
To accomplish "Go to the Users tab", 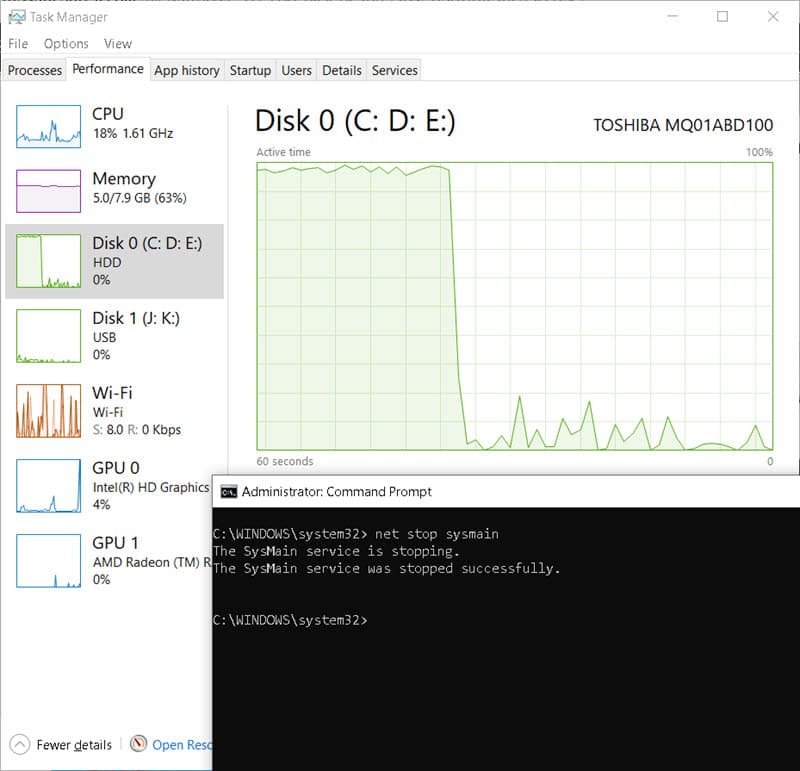I will click(296, 70).
